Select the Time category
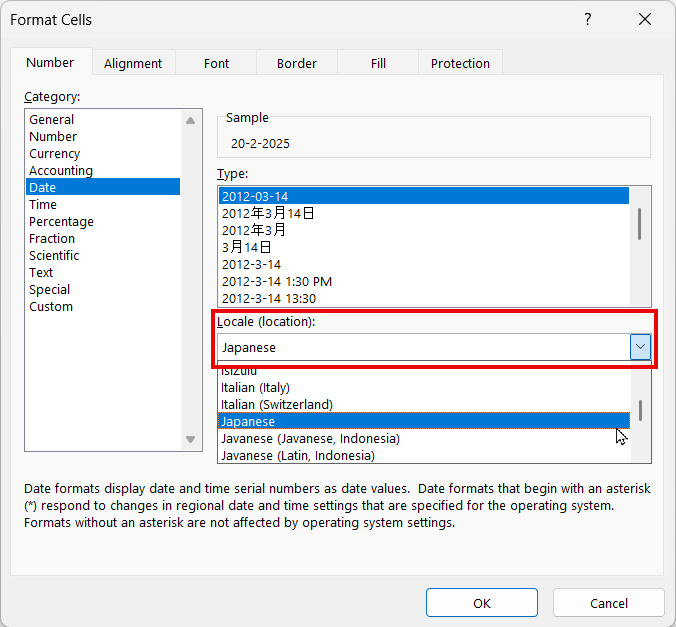The image size is (676, 627). (x=103, y=204)
